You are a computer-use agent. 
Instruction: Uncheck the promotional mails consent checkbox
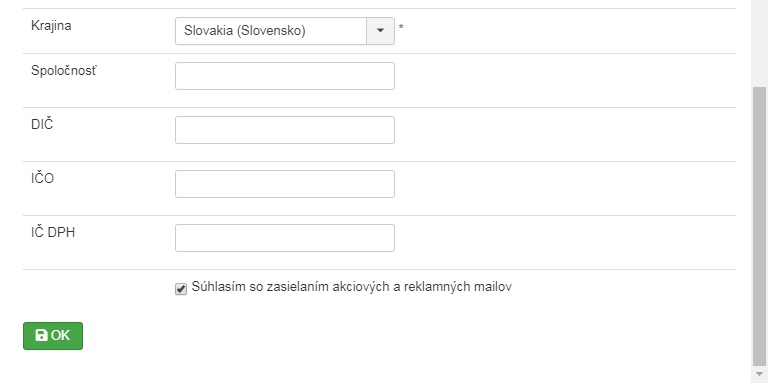tap(181, 289)
